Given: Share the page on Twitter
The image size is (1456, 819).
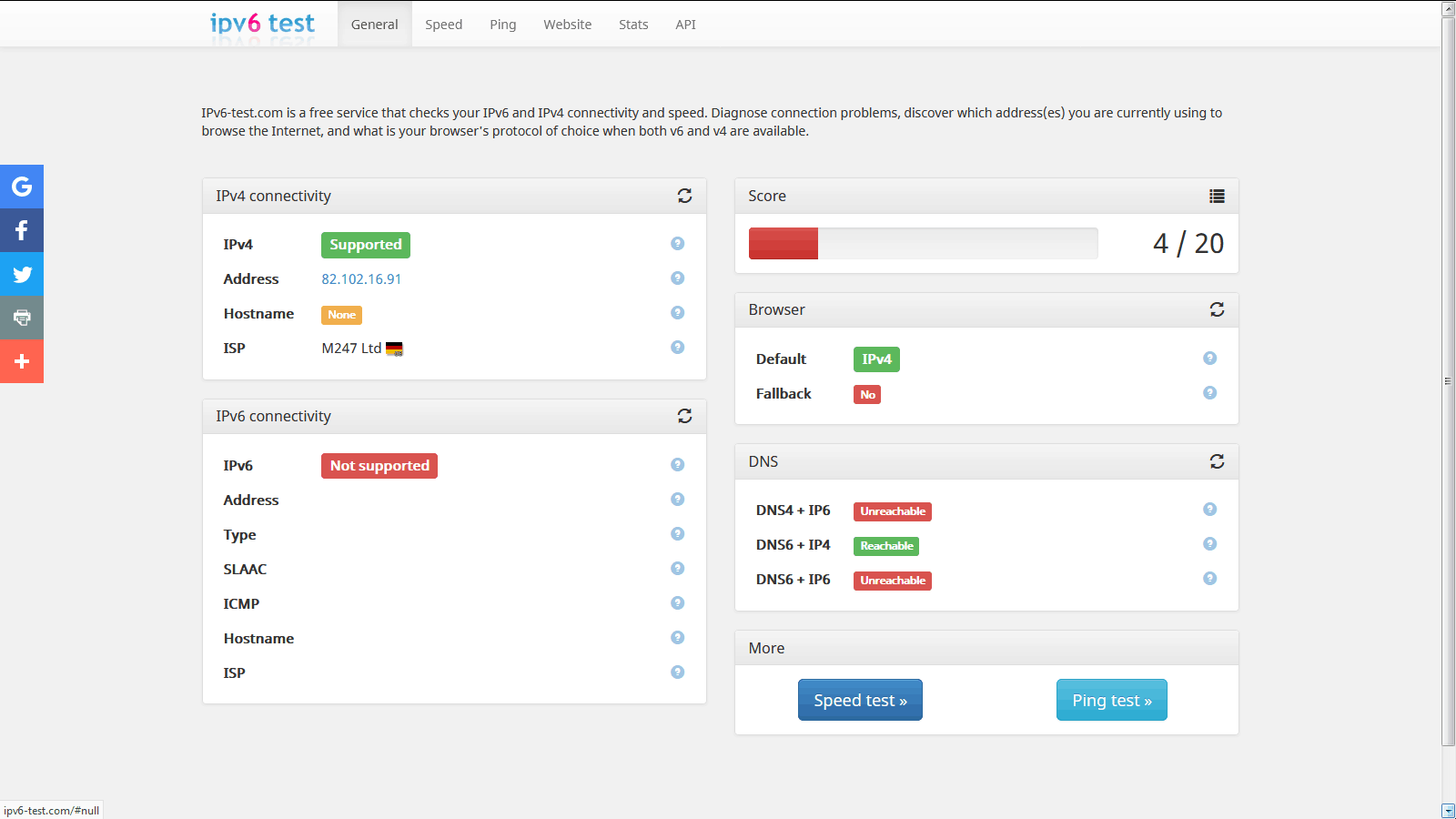Looking at the screenshot, I should (x=22, y=274).
